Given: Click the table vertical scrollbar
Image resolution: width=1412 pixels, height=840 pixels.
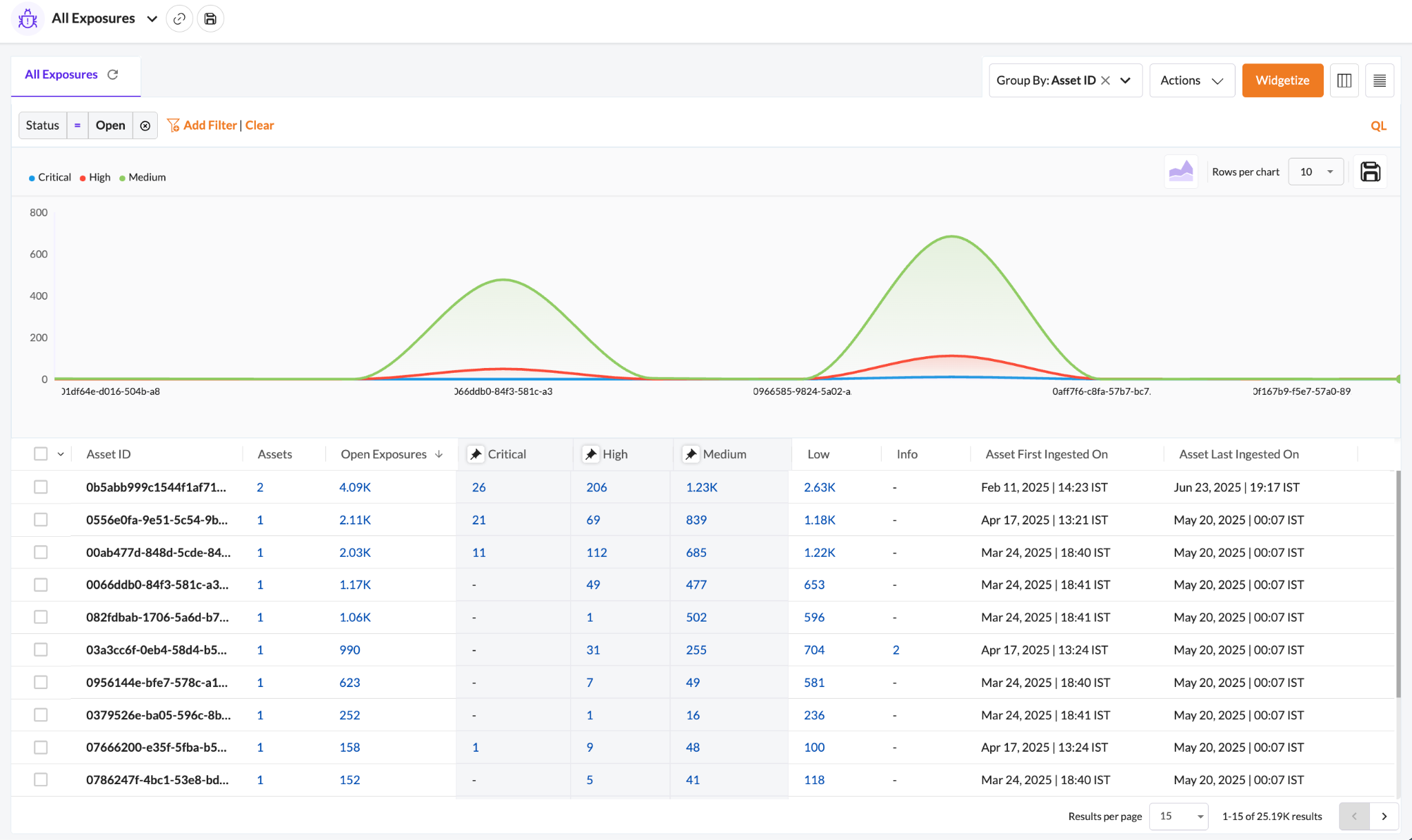Looking at the screenshot, I should point(1398,584).
